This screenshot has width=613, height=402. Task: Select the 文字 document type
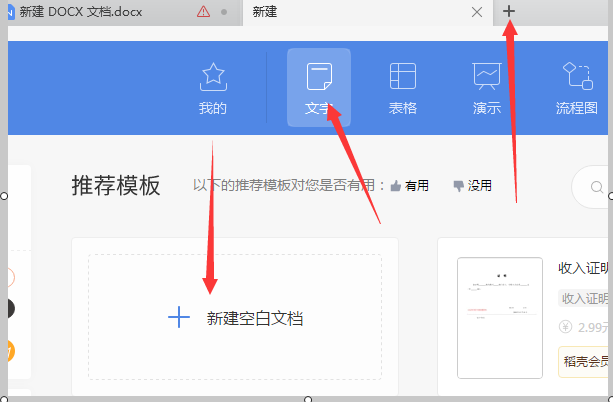point(319,88)
